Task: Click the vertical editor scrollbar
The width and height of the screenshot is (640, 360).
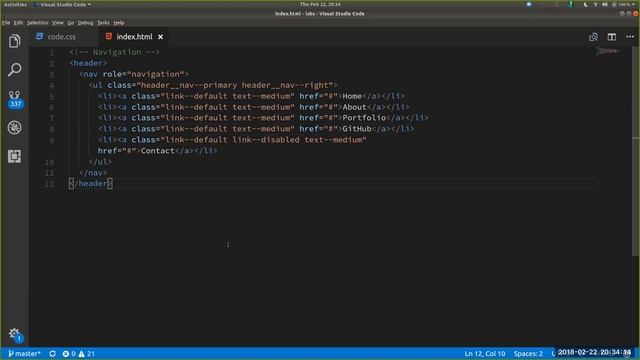Action: (x=636, y=151)
